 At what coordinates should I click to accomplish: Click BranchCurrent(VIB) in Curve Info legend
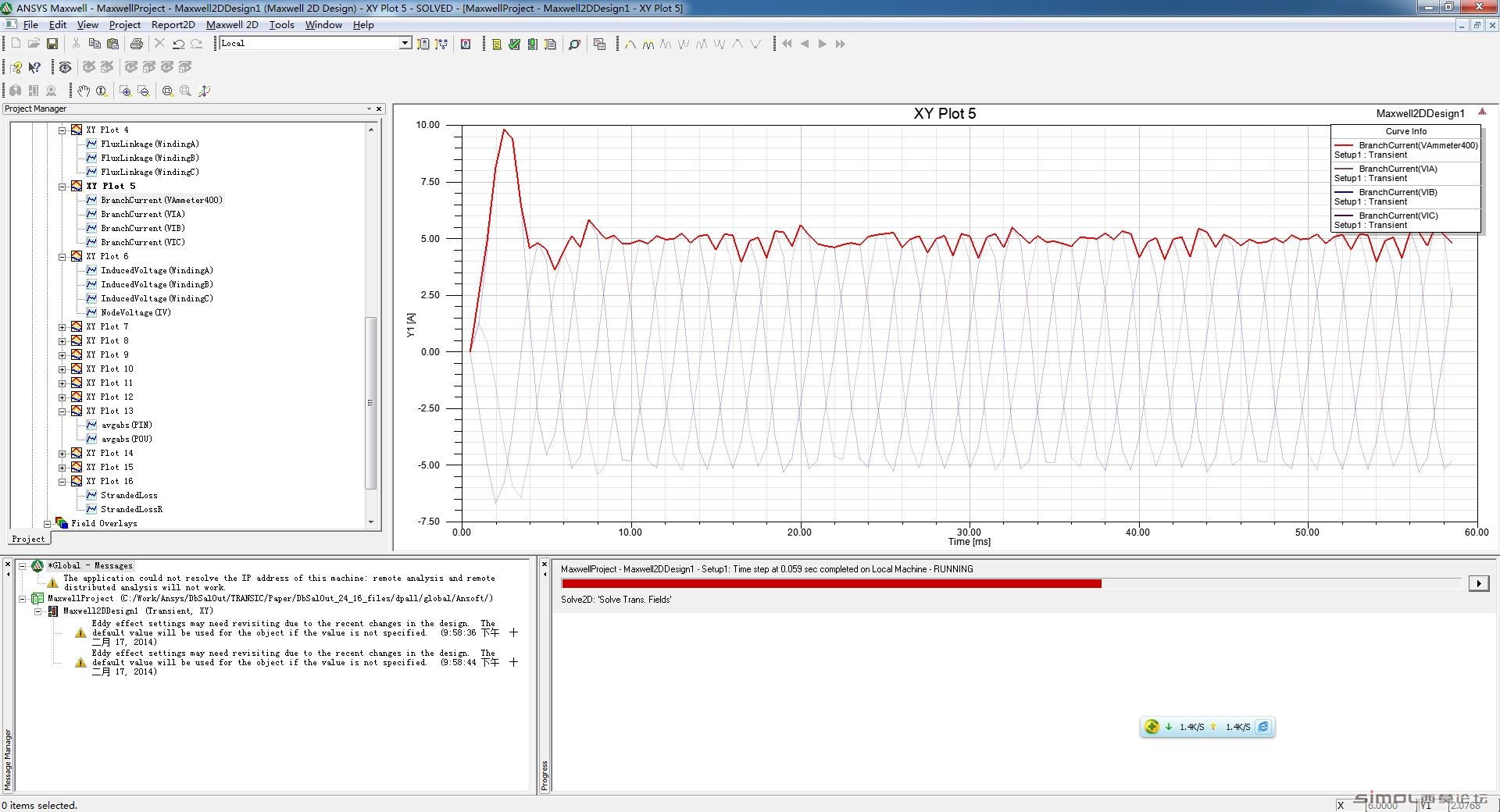pos(1398,192)
